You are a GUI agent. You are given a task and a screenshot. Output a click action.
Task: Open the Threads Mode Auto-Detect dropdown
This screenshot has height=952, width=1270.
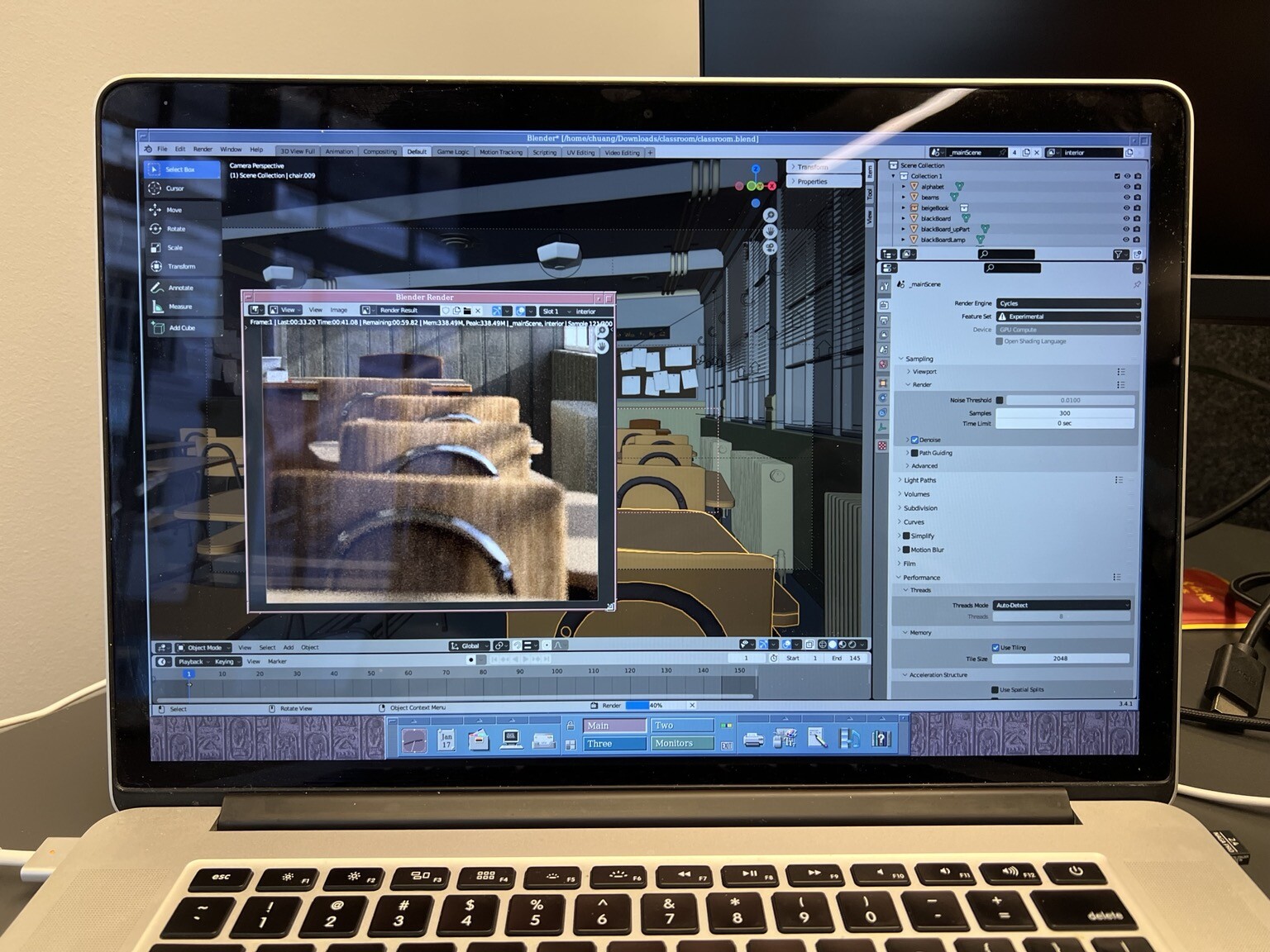pos(1061,605)
